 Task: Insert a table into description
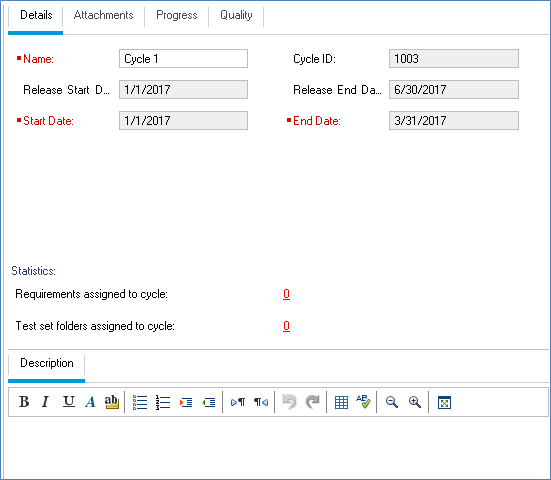(341, 402)
